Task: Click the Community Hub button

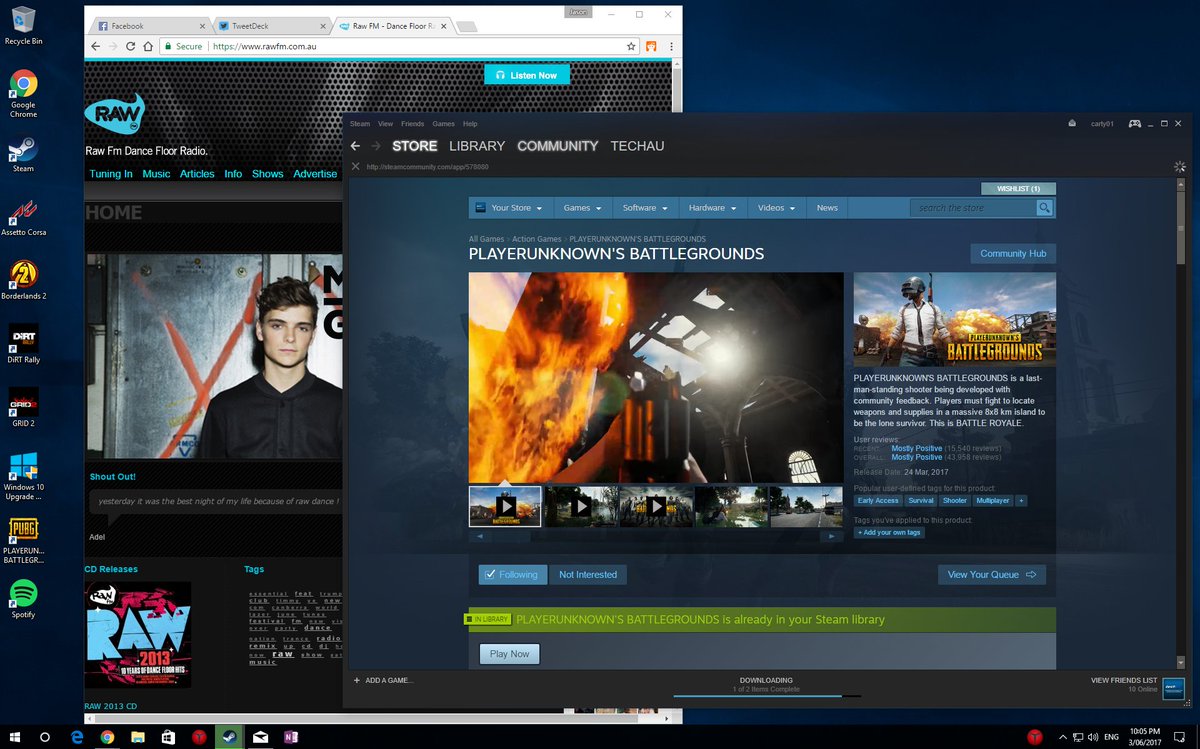Action: (1013, 254)
